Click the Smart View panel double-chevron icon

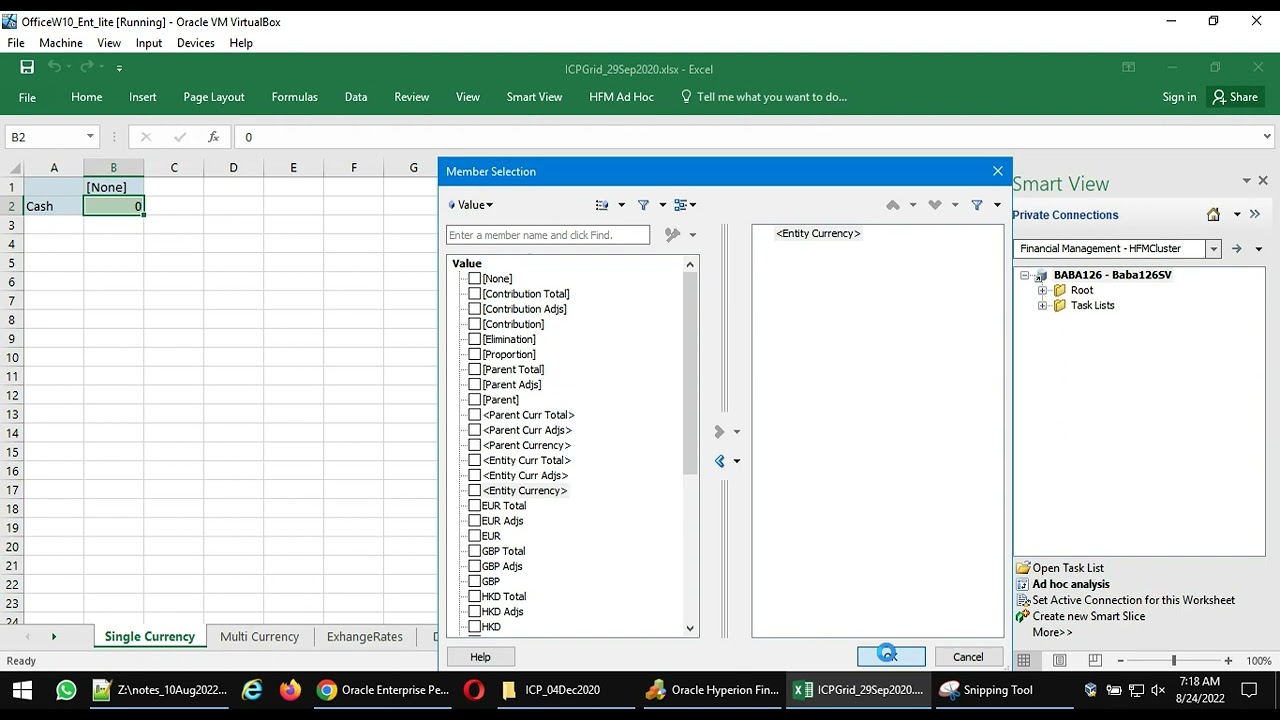(1255, 215)
